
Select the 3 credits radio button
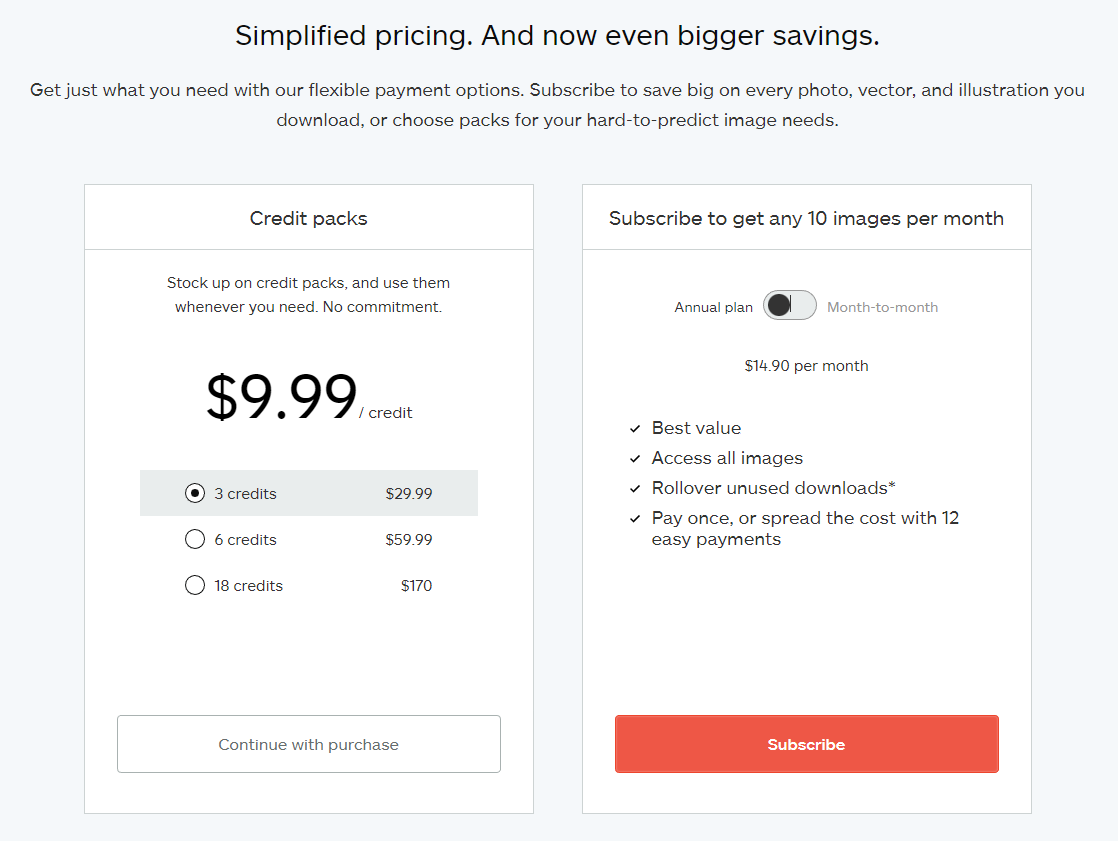pyautogui.click(x=195, y=493)
